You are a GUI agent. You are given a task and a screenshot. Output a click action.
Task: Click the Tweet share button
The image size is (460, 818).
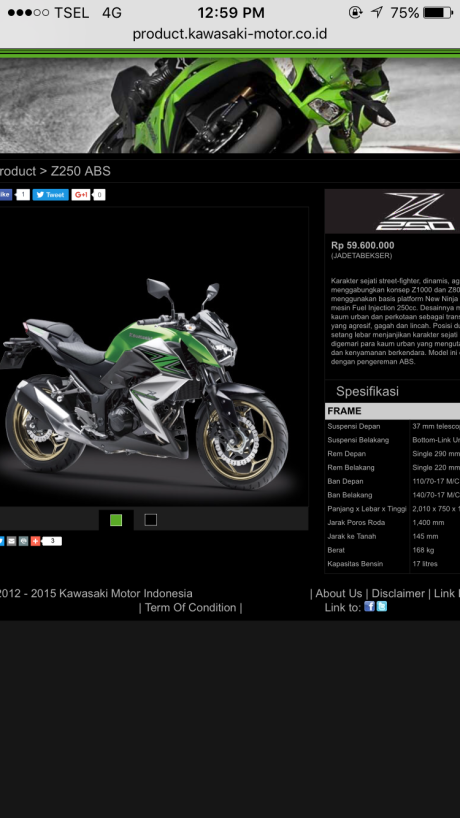tap(51, 195)
